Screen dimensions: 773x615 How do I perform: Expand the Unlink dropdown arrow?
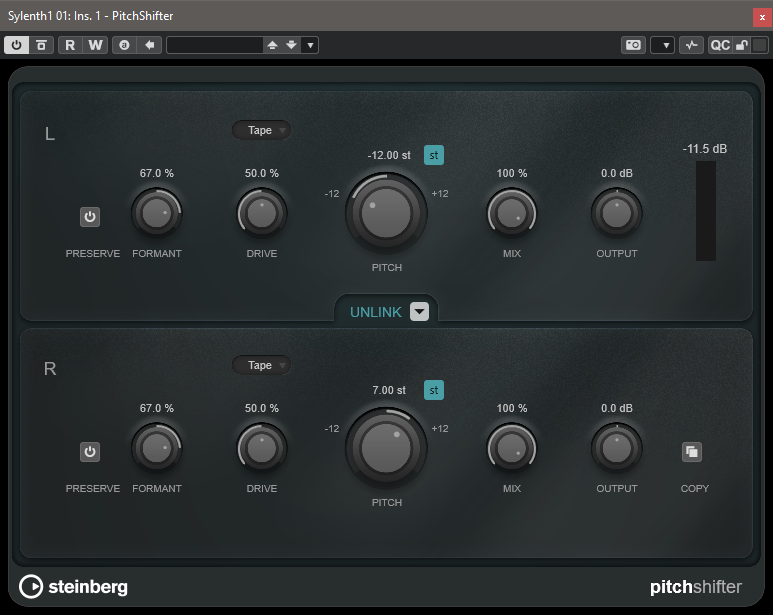(x=420, y=312)
